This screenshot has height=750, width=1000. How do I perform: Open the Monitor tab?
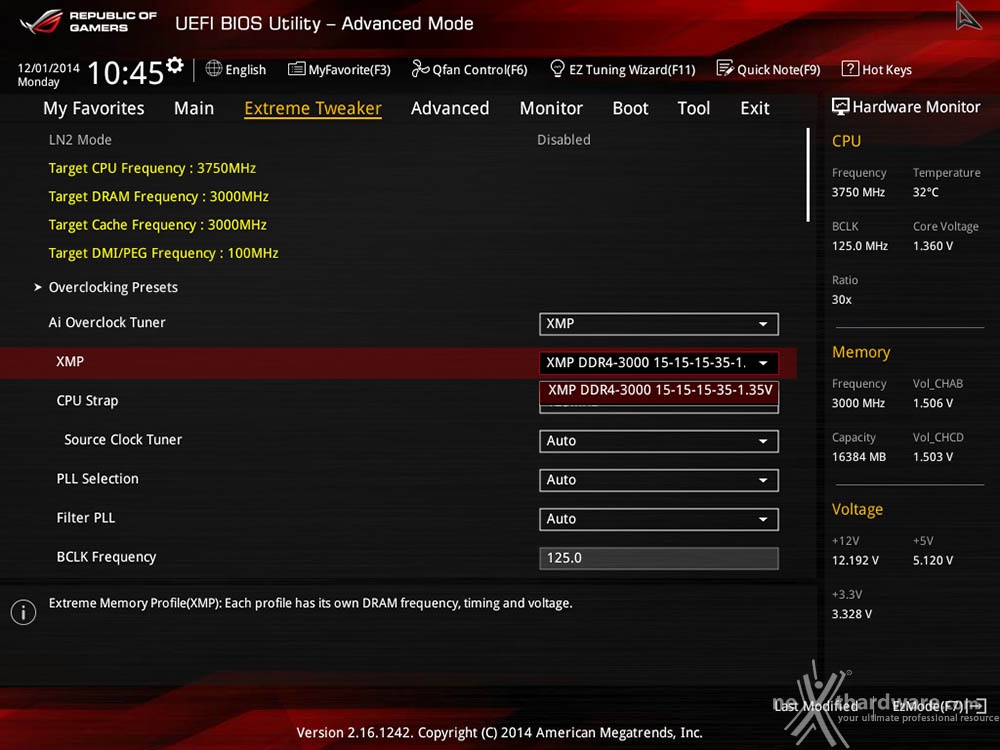click(551, 108)
